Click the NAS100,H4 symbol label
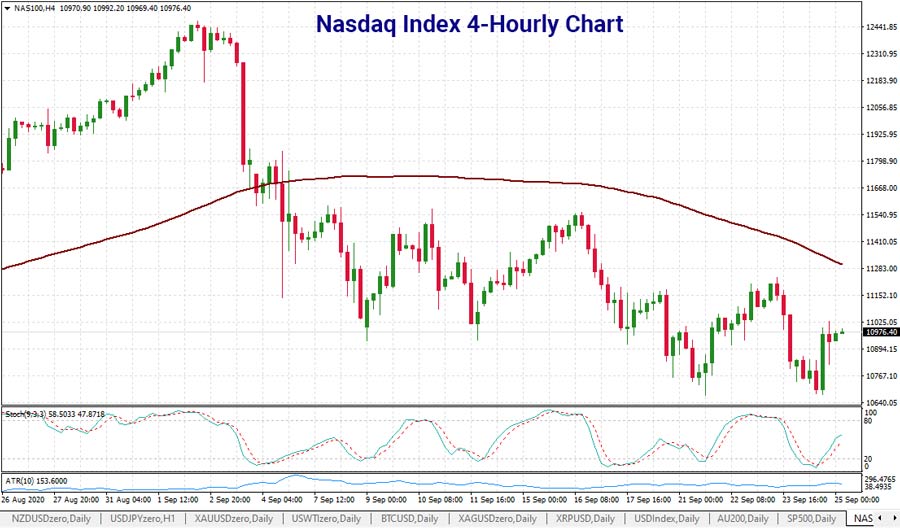The width and height of the screenshot is (900, 528). pyautogui.click(x=34, y=9)
